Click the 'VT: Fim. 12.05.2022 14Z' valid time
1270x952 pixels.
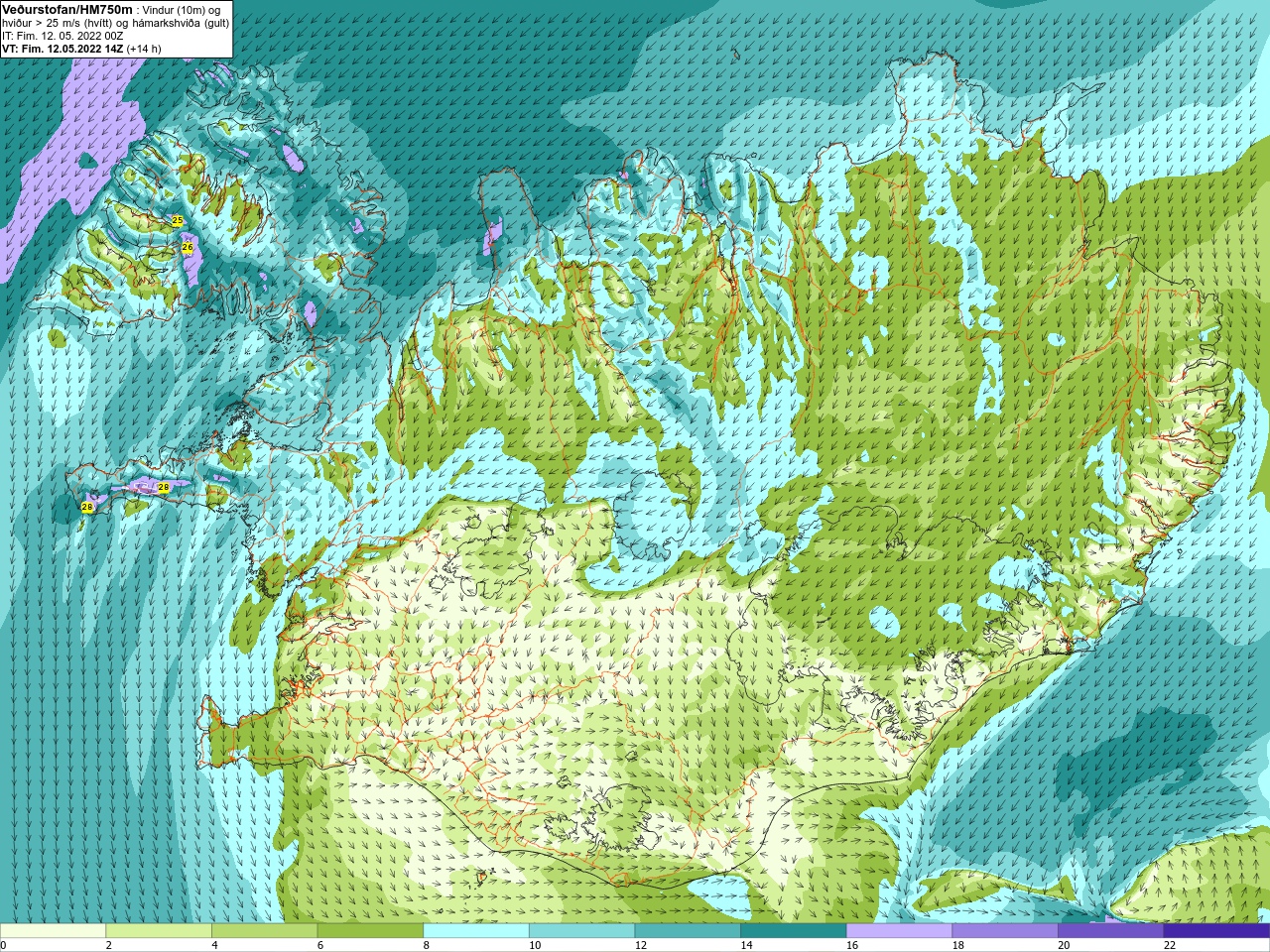[63, 49]
